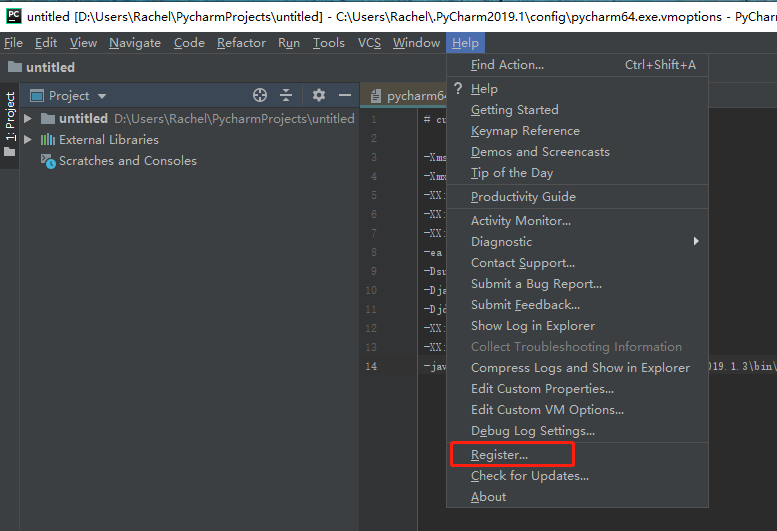Click the untitled project folder icon in tree
777x531 pixels.
point(48,119)
